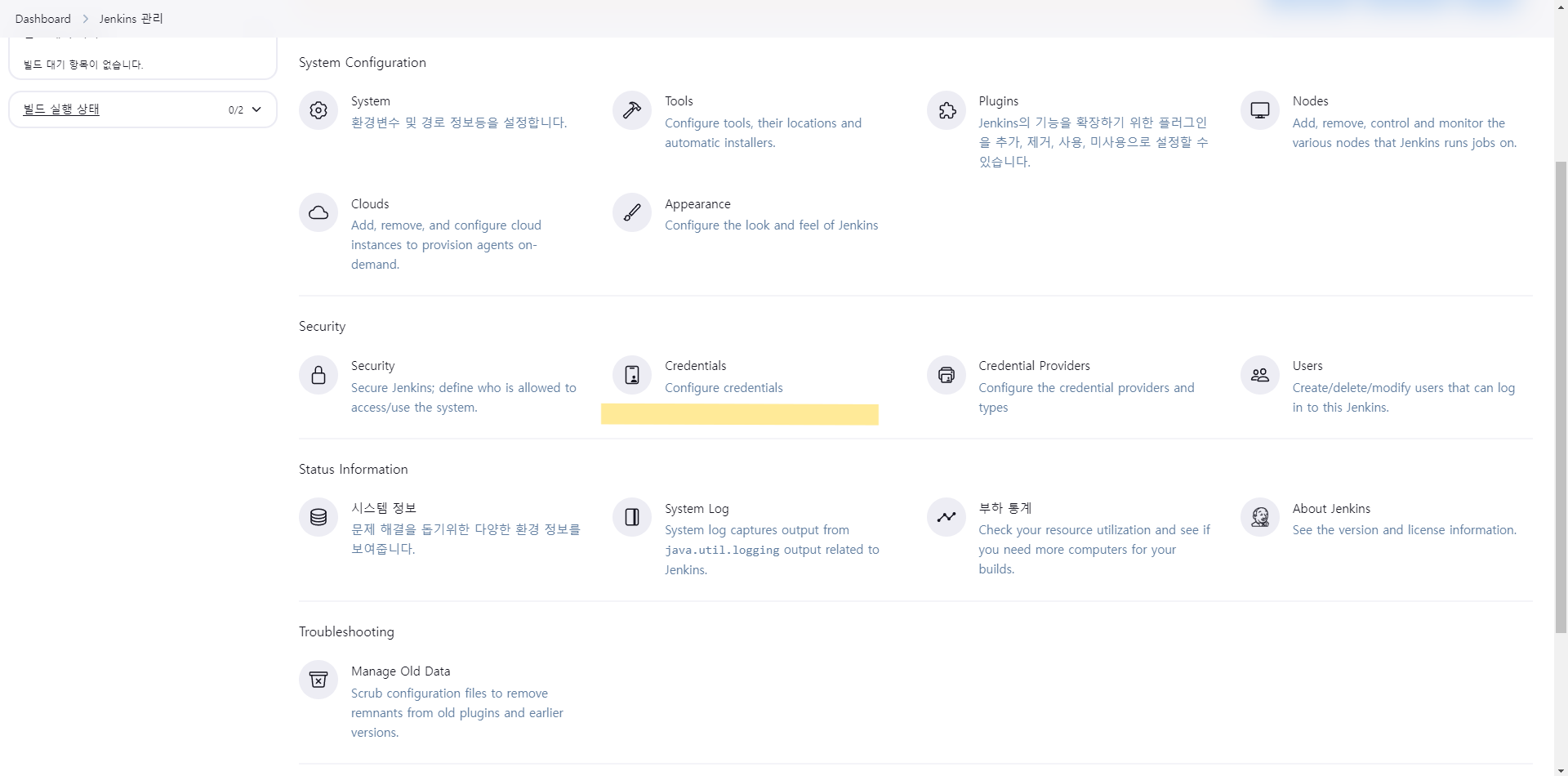Screen dimensions: 1568x776
Task: Click '빌드 대기 항목이 없습니다.' text
Action: pos(83,65)
